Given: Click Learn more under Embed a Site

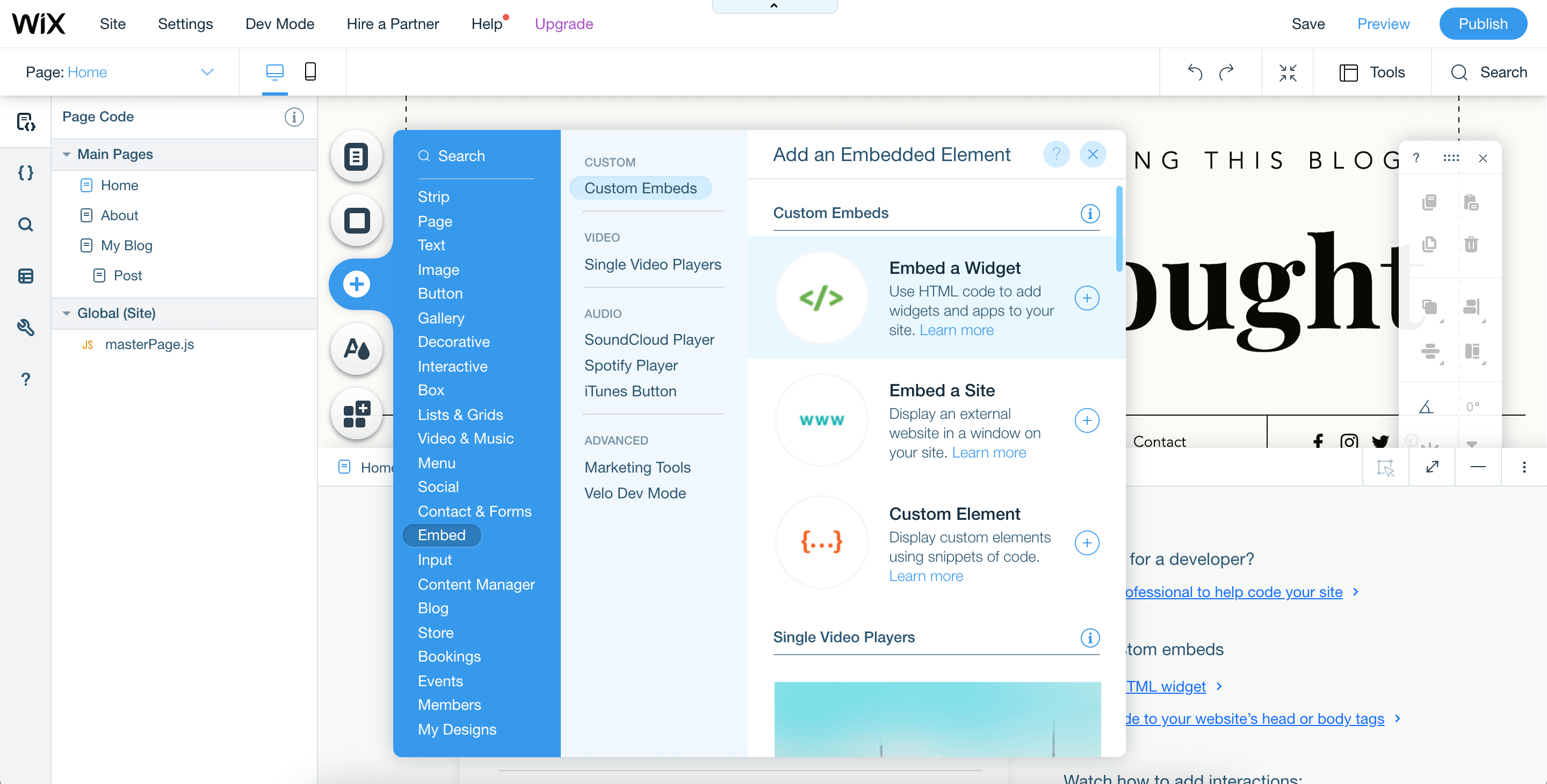Looking at the screenshot, I should click(988, 453).
